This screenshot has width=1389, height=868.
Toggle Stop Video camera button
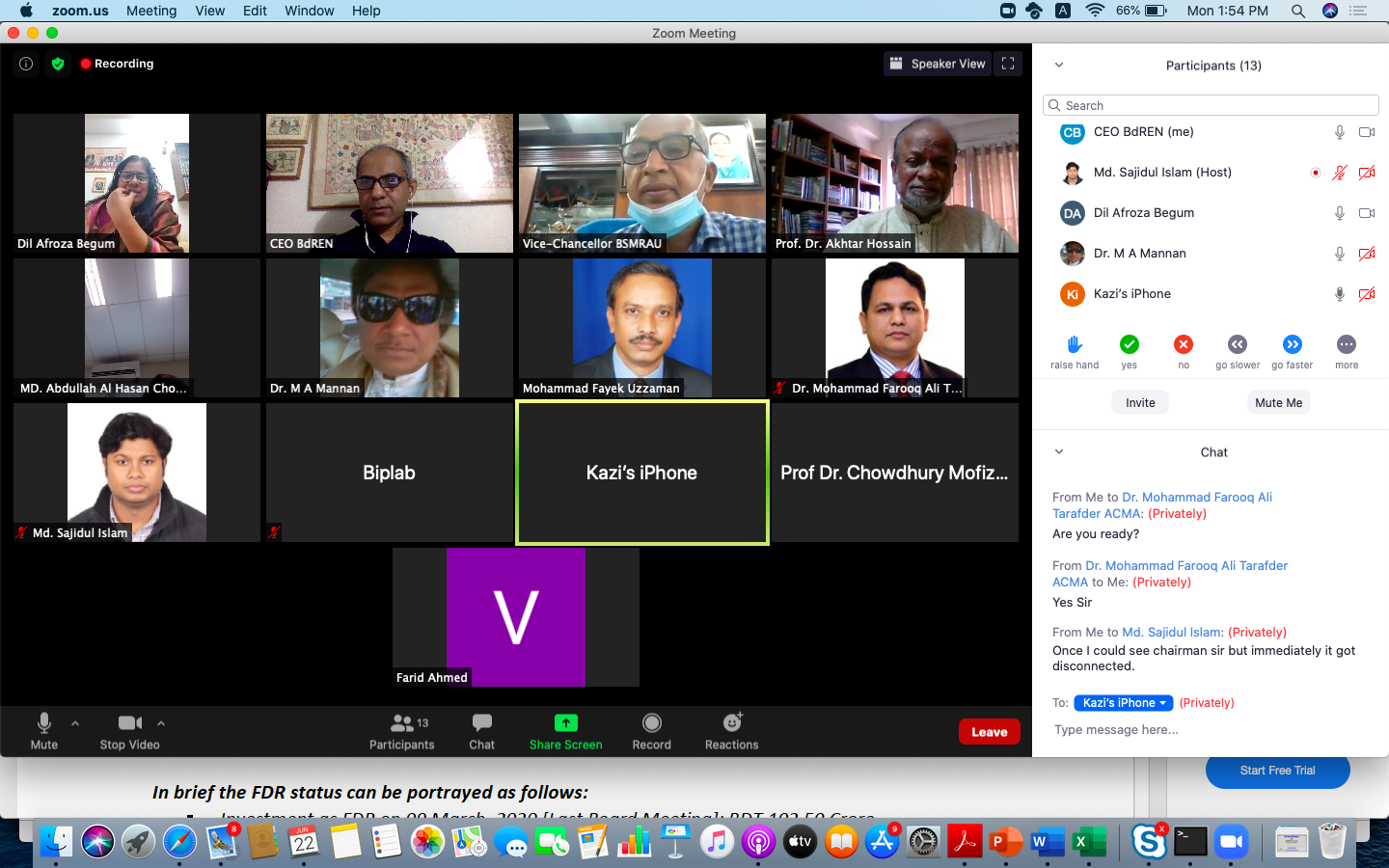click(129, 723)
